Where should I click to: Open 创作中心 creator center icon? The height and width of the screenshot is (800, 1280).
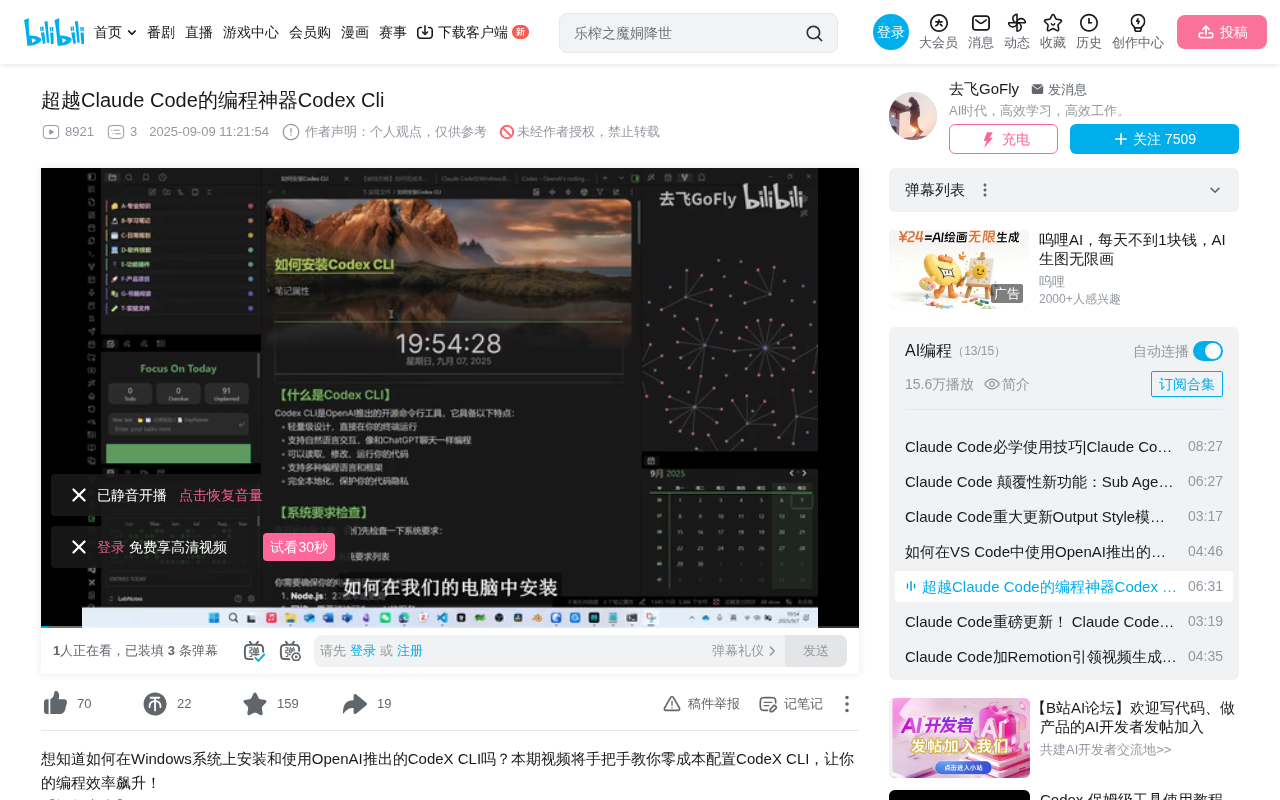click(1138, 32)
